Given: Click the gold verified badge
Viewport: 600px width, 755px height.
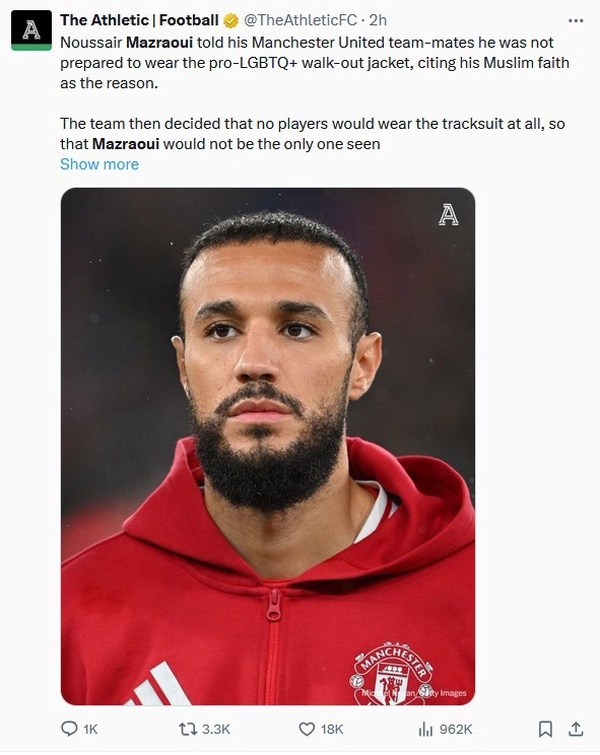Looking at the screenshot, I should click(232, 20).
